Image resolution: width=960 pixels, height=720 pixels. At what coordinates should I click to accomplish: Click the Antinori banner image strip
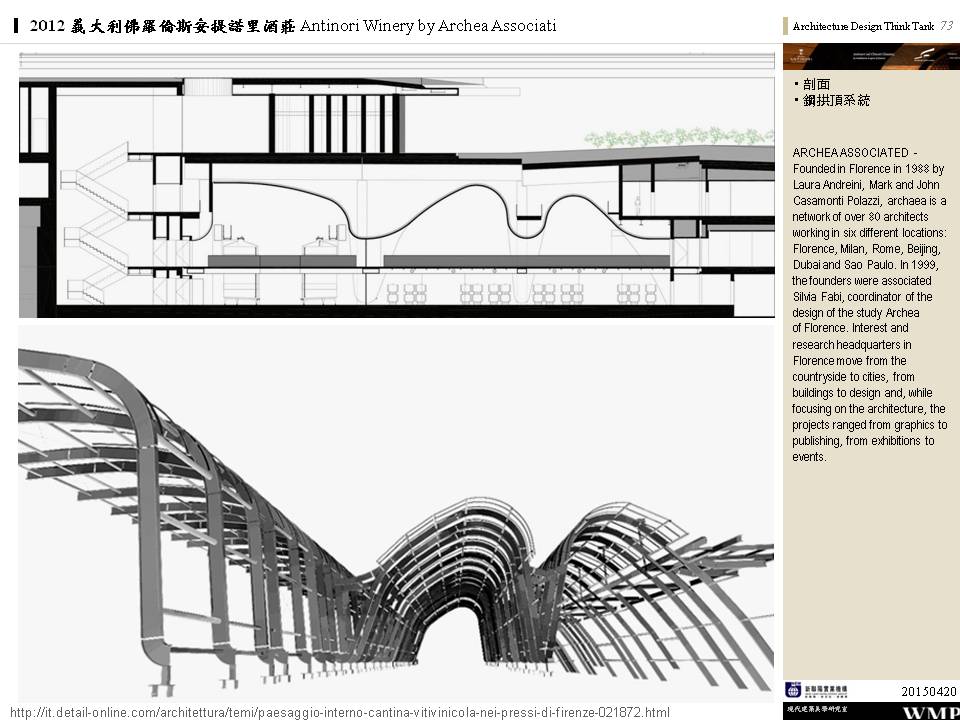tap(870, 56)
